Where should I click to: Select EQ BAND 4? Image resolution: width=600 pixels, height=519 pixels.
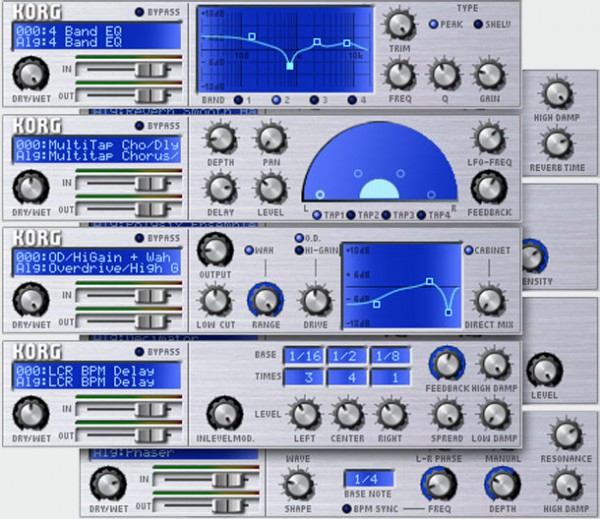click(352, 100)
